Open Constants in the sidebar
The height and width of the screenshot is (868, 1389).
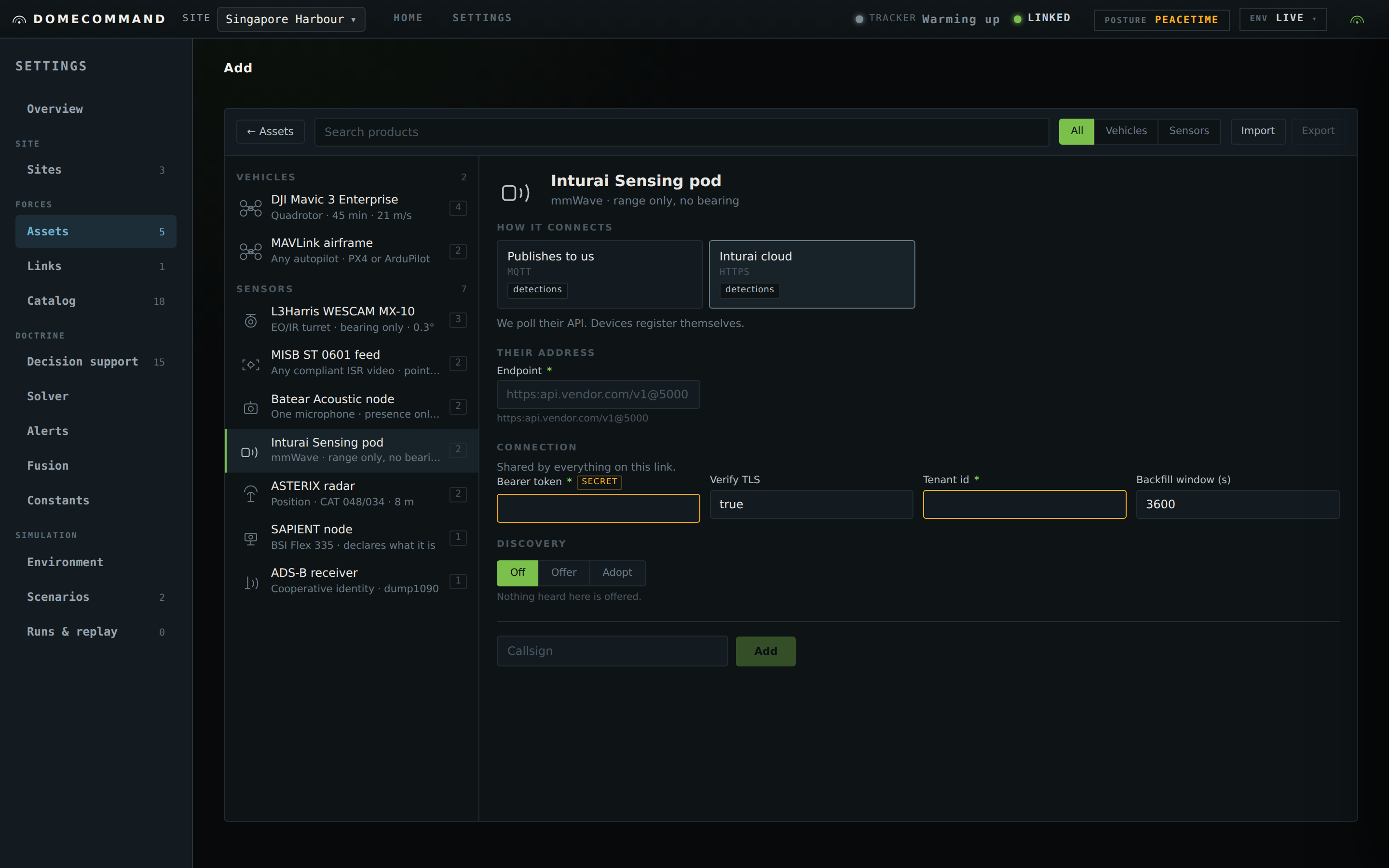95,501
